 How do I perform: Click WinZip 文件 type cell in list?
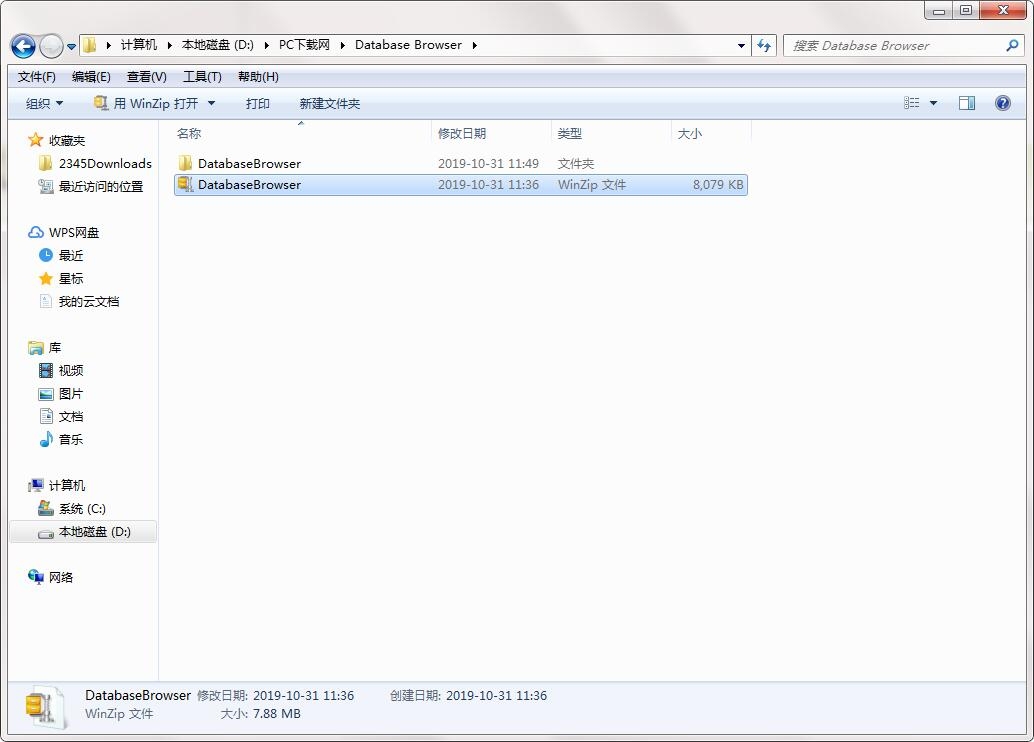[592, 185]
